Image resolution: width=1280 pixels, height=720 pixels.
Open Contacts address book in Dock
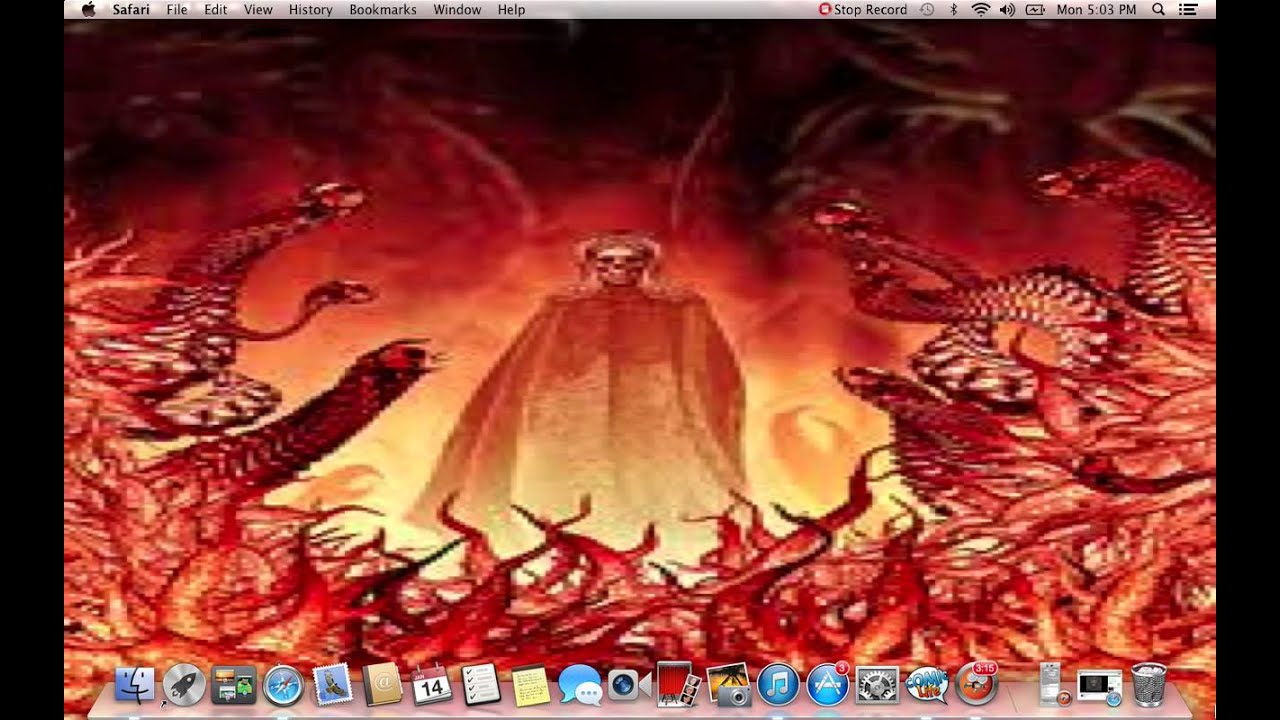pos(382,685)
